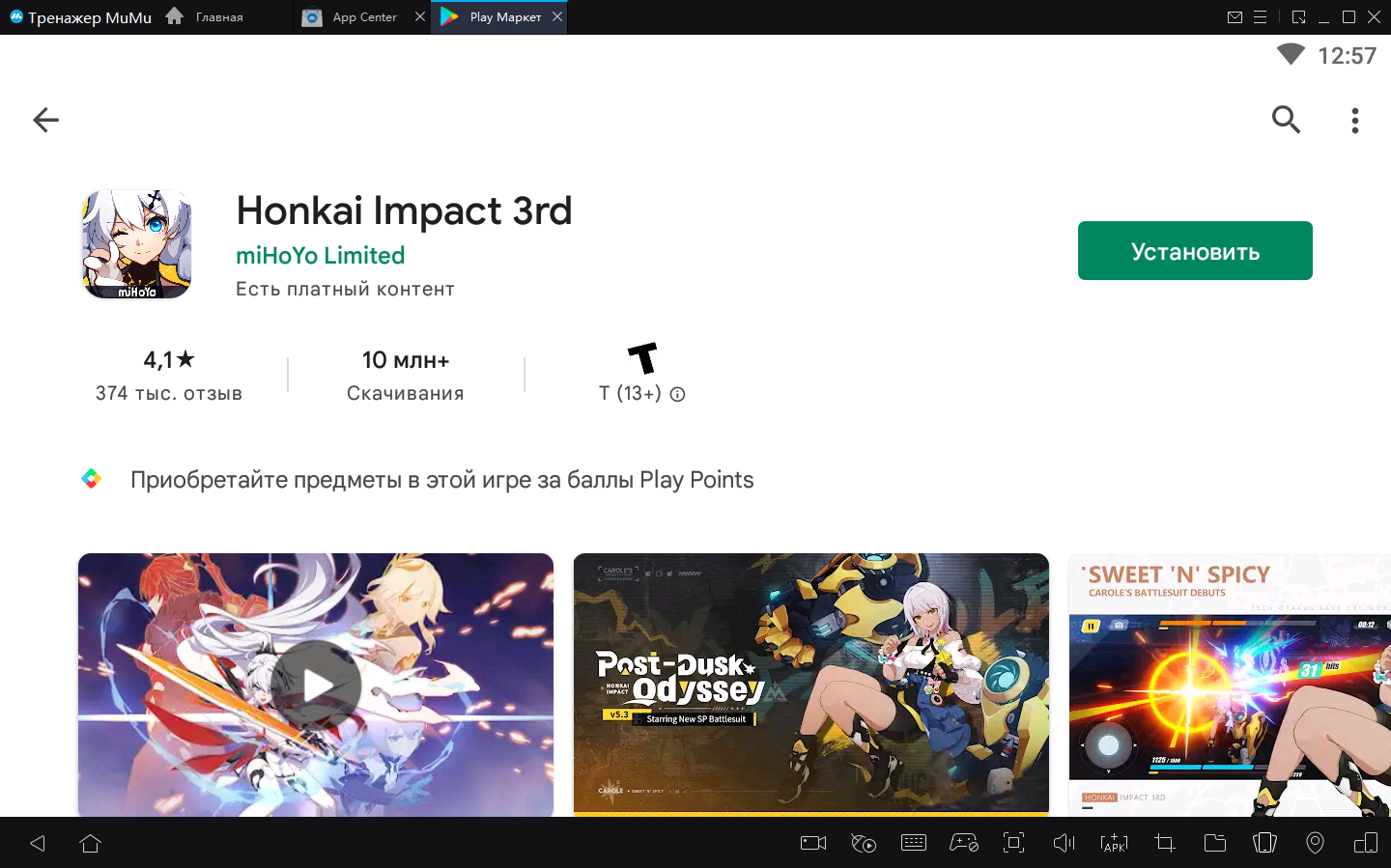Viewport: 1391px width, 868px height.
Task: Install an APK file via APK icon
Action: pos(1114,843)
